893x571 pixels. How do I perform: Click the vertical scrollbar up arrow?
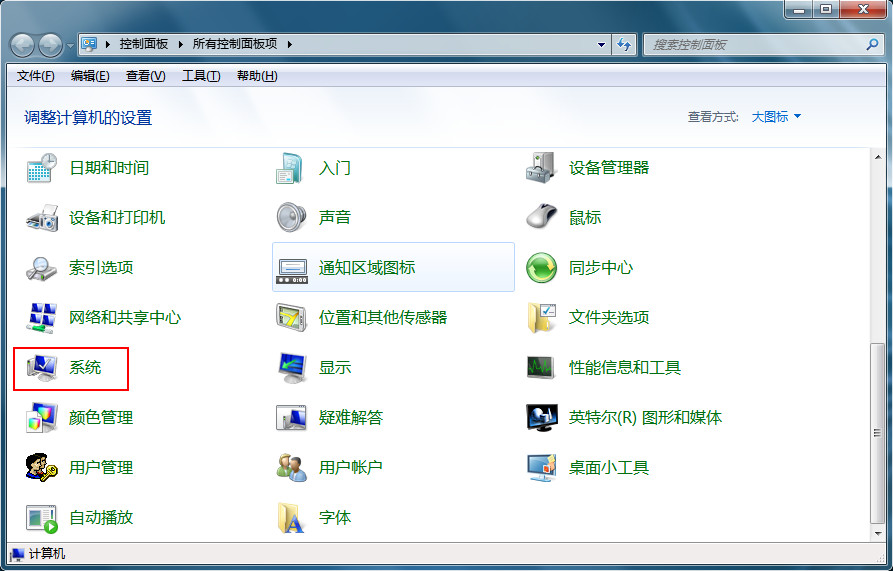pos(878,157)
